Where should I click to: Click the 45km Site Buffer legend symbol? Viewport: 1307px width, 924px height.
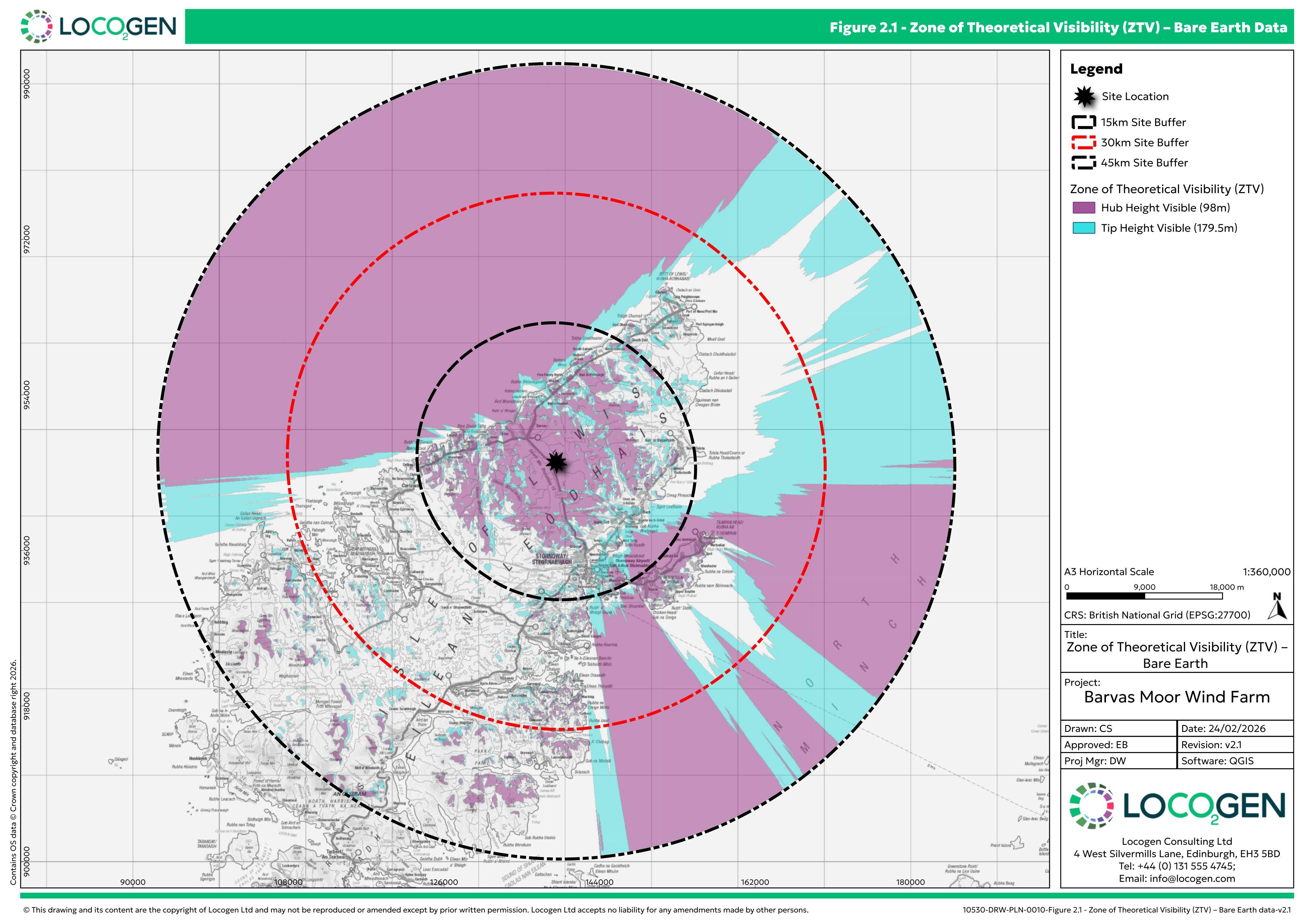1084,163
